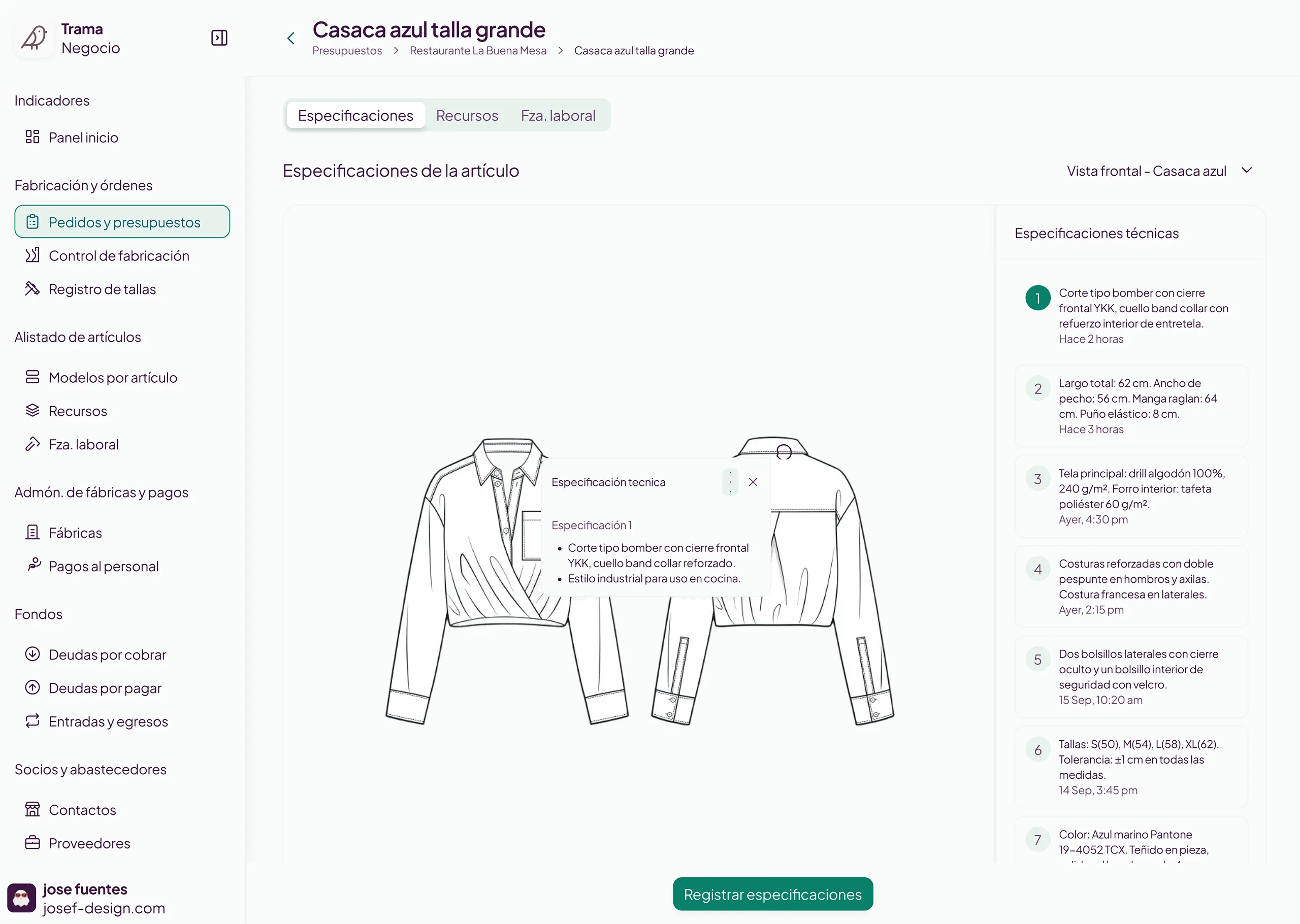Click the josef-design.com account text
This screenshot has width=1300, height=924.
[x=104, y=908]
